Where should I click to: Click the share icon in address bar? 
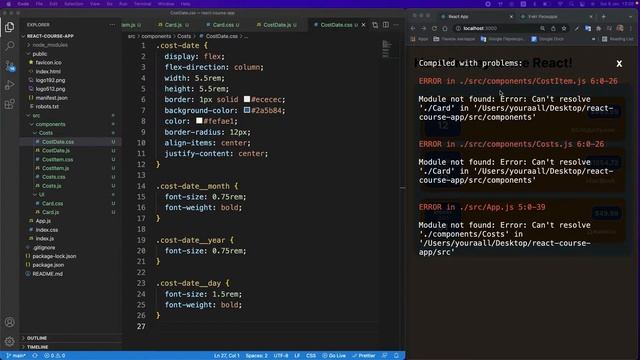click(x=553, y=29)
